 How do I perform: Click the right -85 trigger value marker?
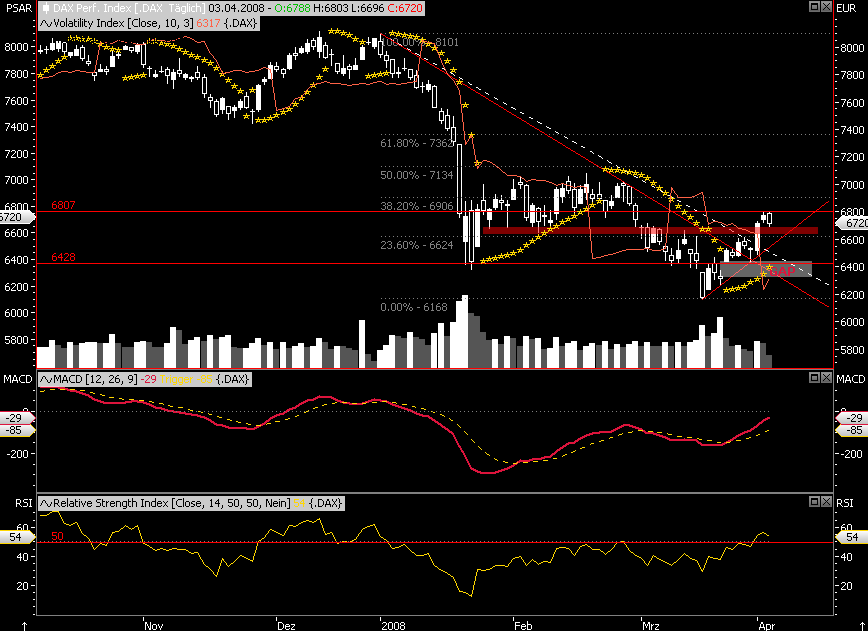pos(851,430)
